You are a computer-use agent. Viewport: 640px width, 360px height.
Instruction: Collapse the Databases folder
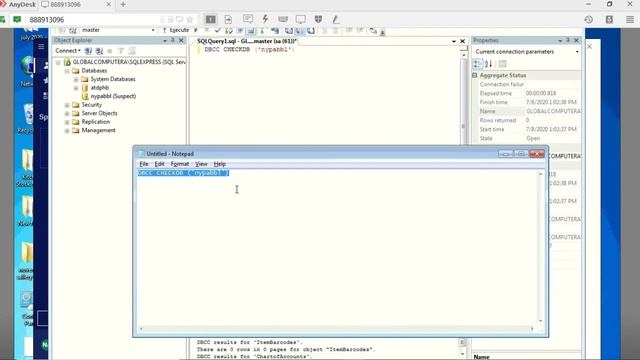[67, 71]
